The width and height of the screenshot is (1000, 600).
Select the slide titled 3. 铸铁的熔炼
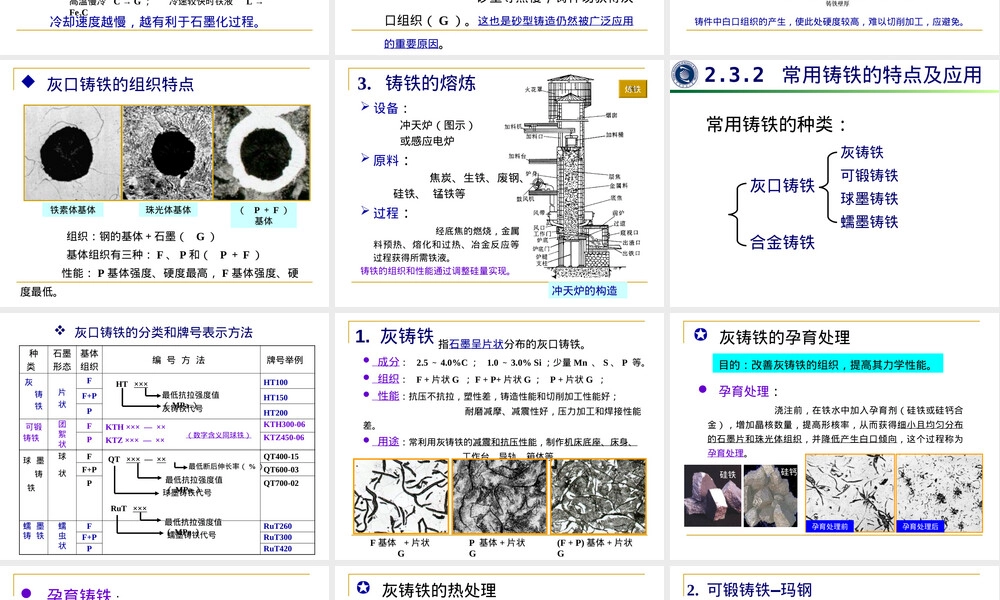[x=499, y=184]
